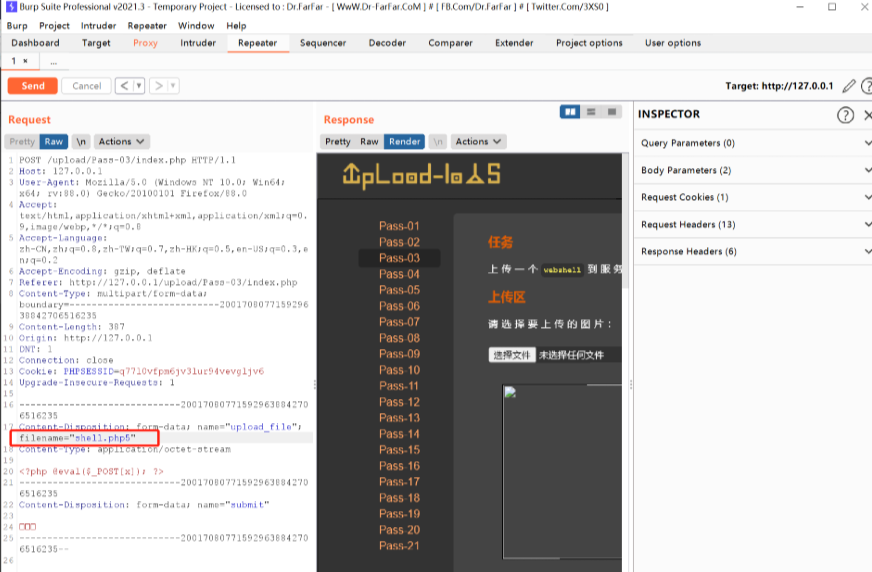This screenshot has height=572, width=872.
Task: Go forward to next request arrow
Action: pos(159,86)
